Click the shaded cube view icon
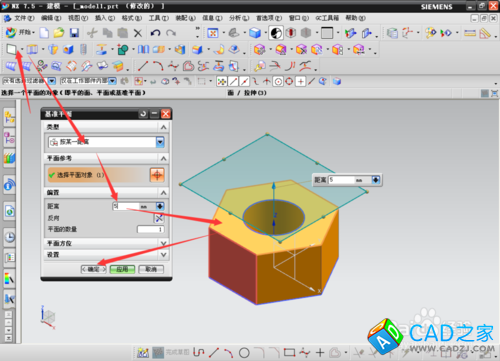500x361 pixels. click(255, 33)
